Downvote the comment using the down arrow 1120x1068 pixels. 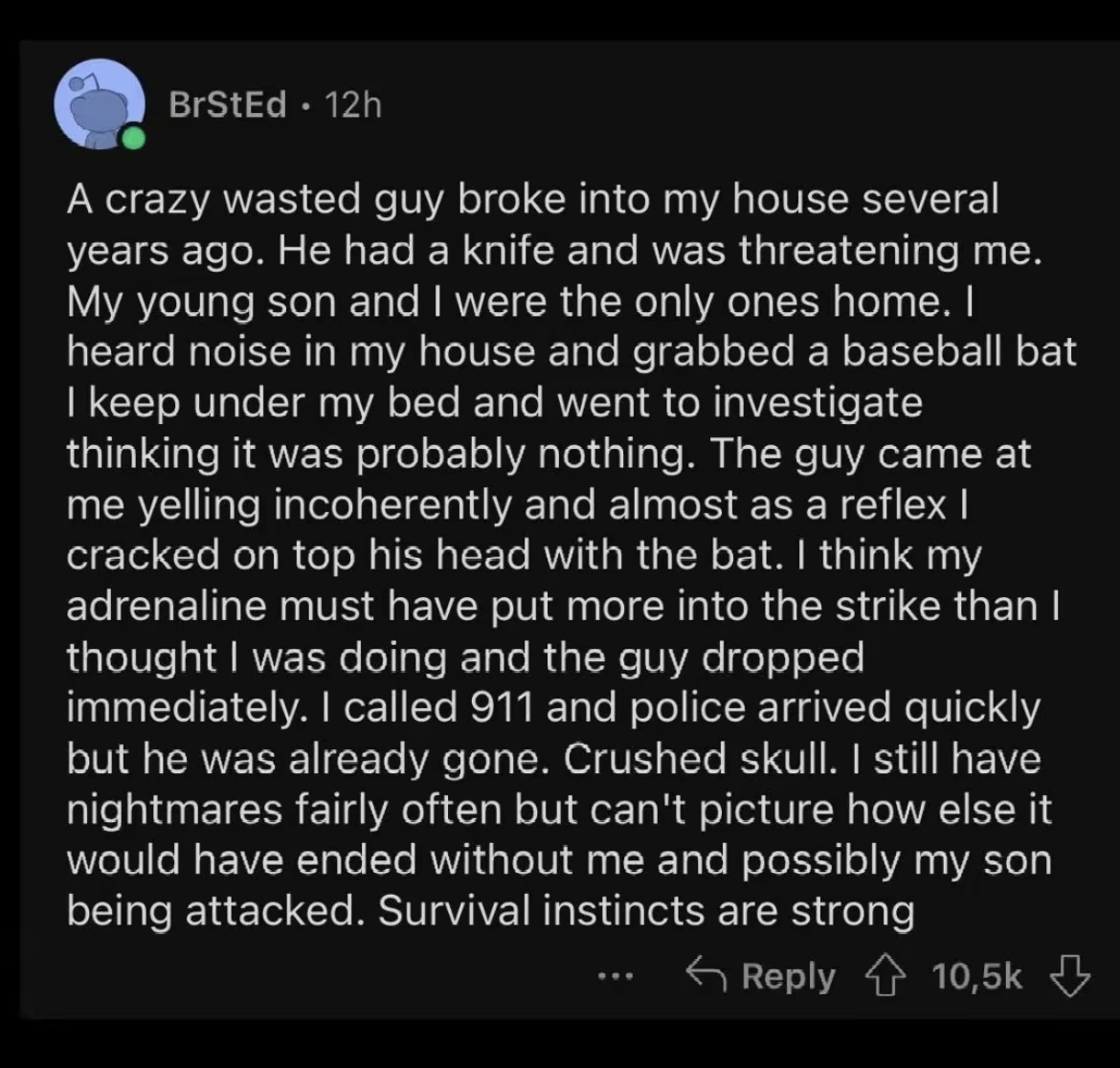(1069, 977)
